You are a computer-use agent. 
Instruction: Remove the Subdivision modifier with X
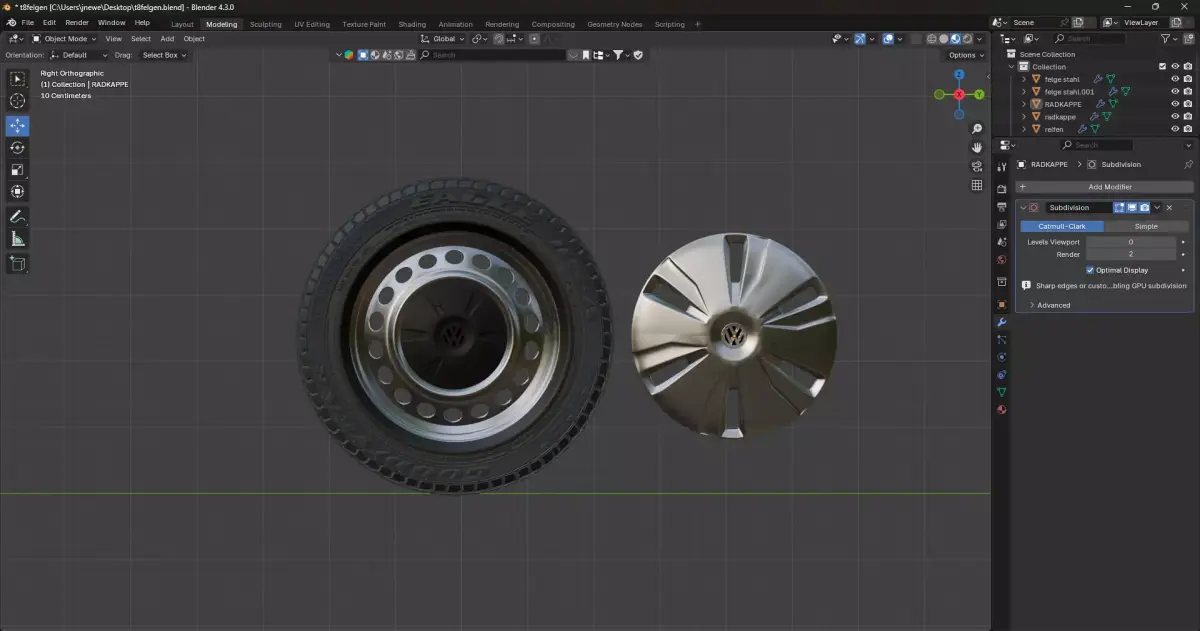click(1169, 207)
